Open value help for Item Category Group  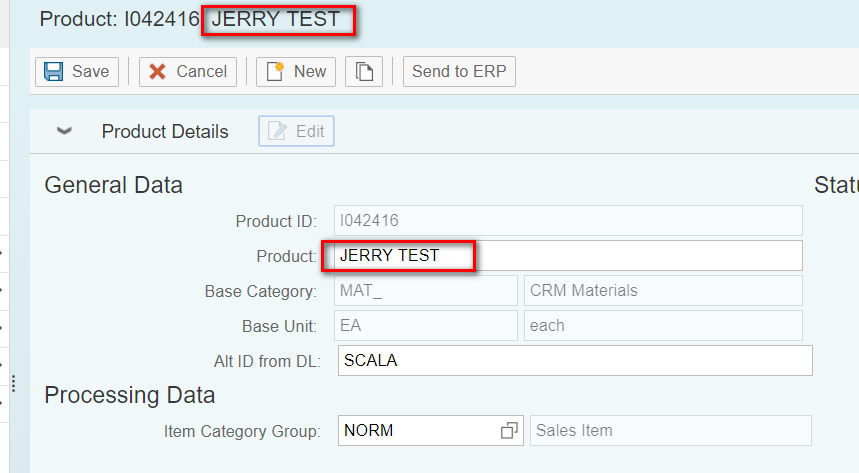click(x=510, y=431)
